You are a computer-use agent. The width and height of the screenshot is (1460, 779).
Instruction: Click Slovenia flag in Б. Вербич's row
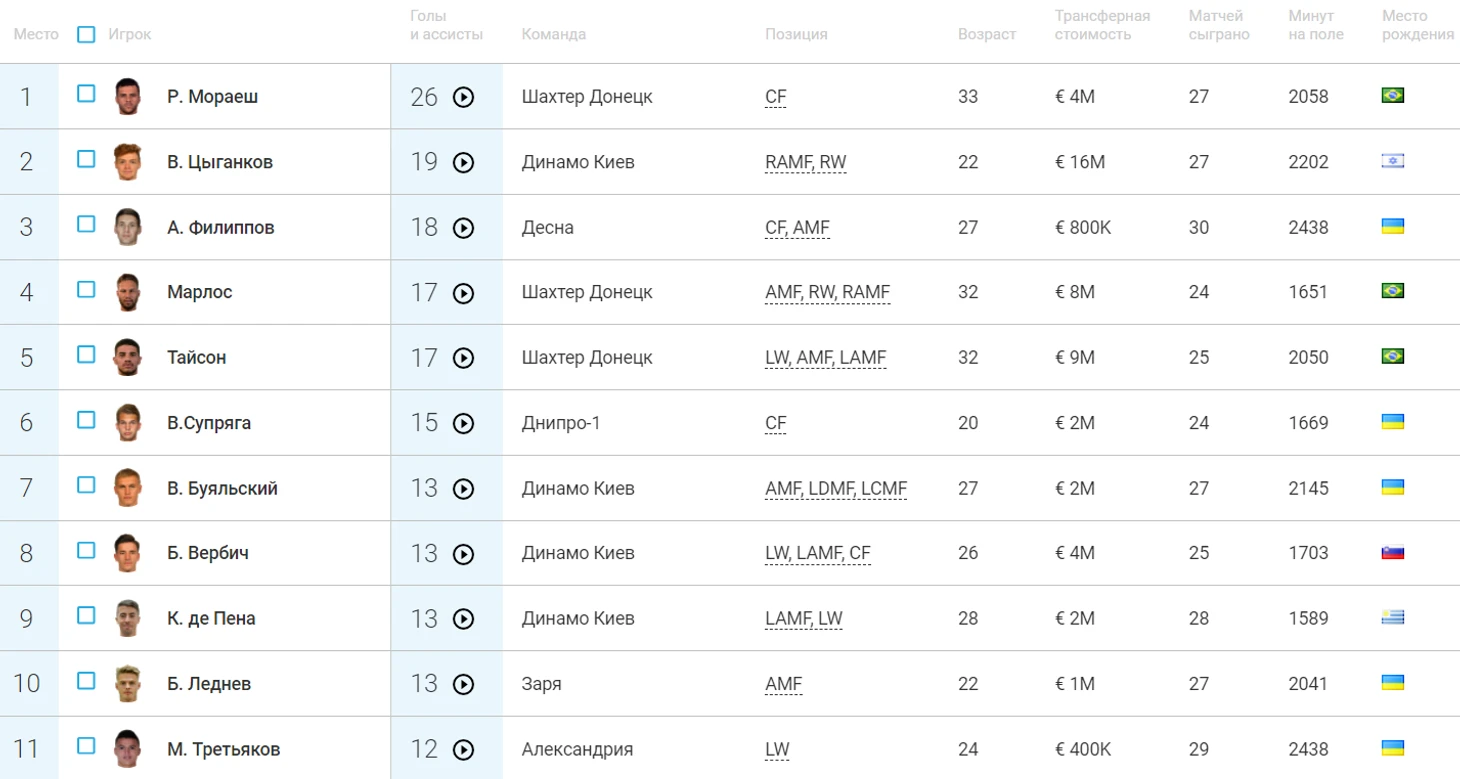click(x=1392, y=552)
